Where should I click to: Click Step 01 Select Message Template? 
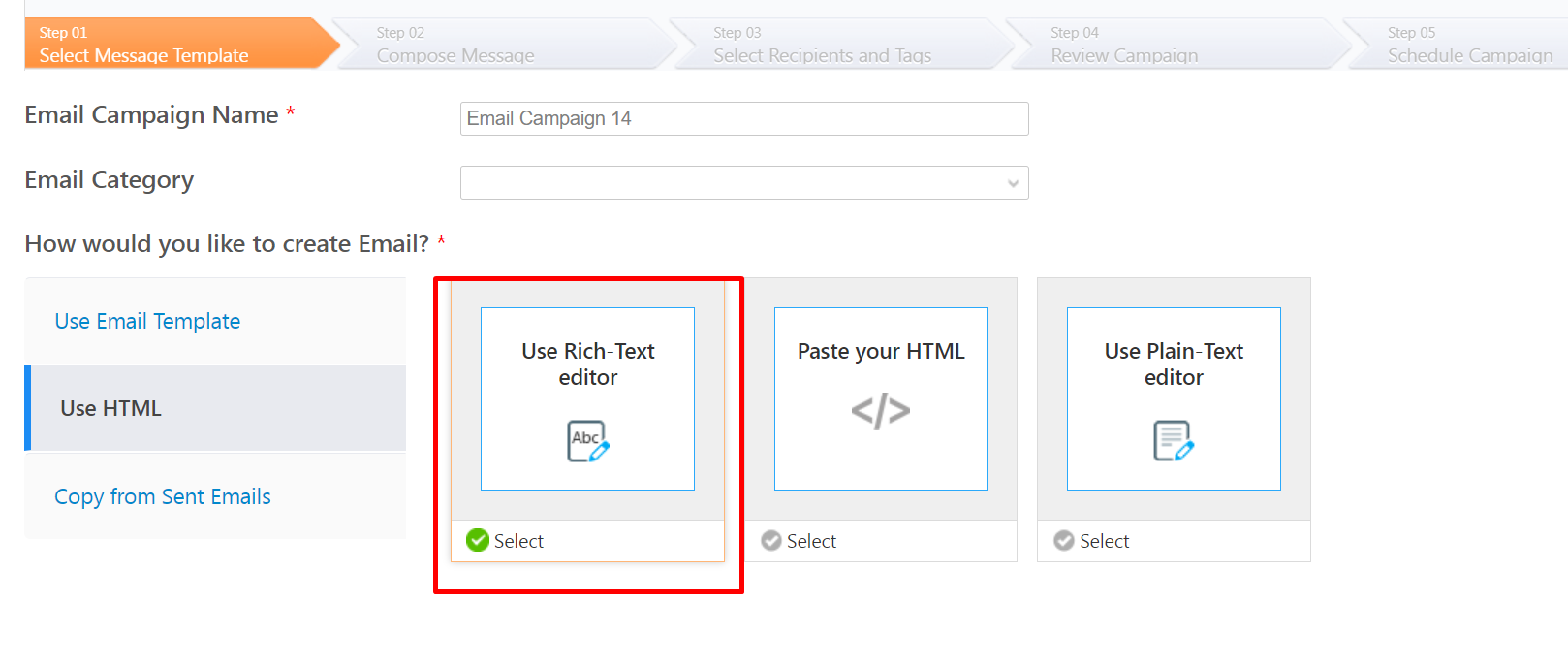[x=143, y=45]
